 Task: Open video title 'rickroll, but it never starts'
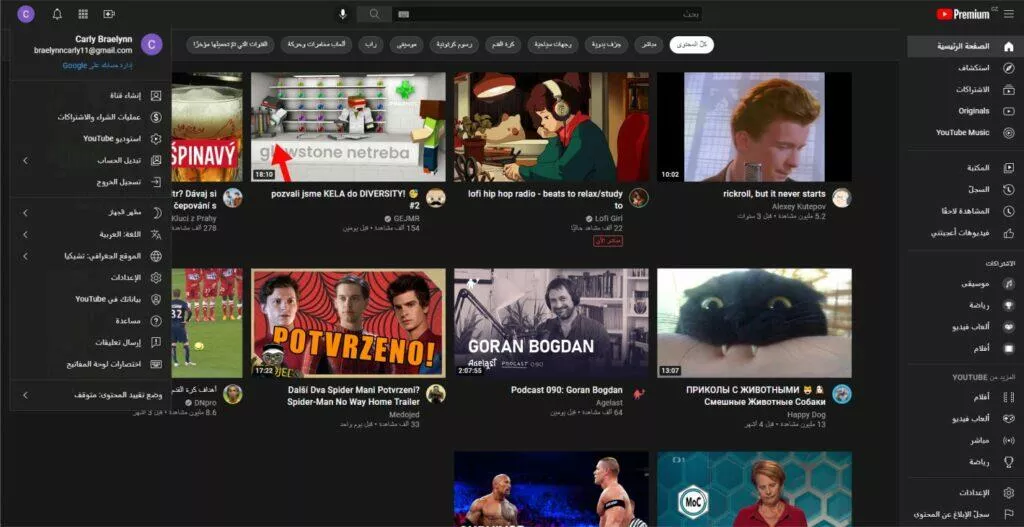tap(774, 194)
